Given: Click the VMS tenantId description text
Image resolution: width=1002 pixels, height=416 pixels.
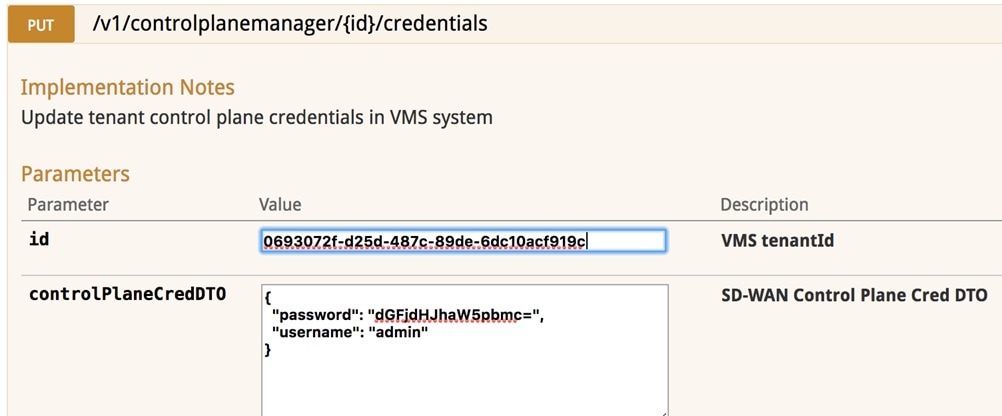Looking at the screenshot, I should pyautogui.click(x=777, y=240).
